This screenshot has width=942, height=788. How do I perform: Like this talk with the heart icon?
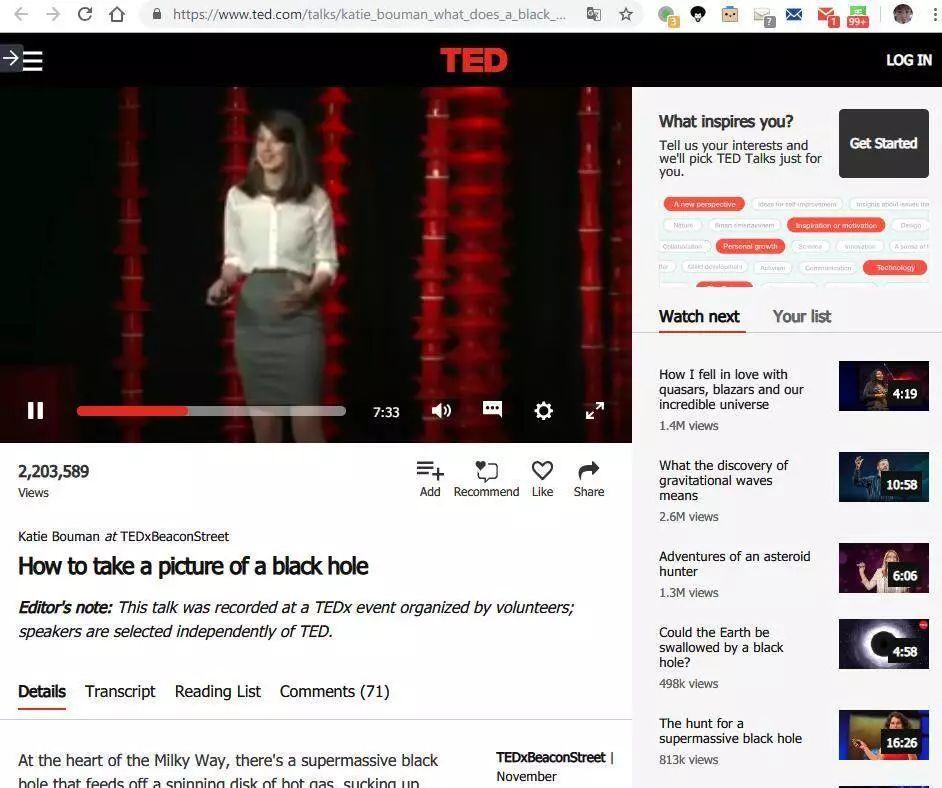(542, 479)
